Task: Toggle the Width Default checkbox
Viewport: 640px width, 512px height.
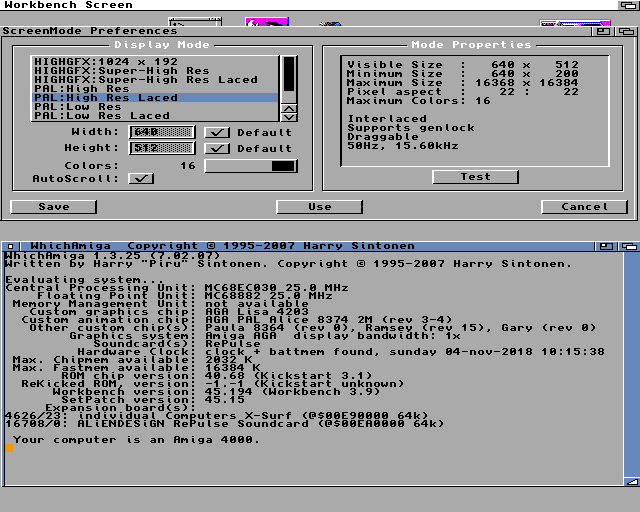Action: pyautogui.click(x=217, y=132)
